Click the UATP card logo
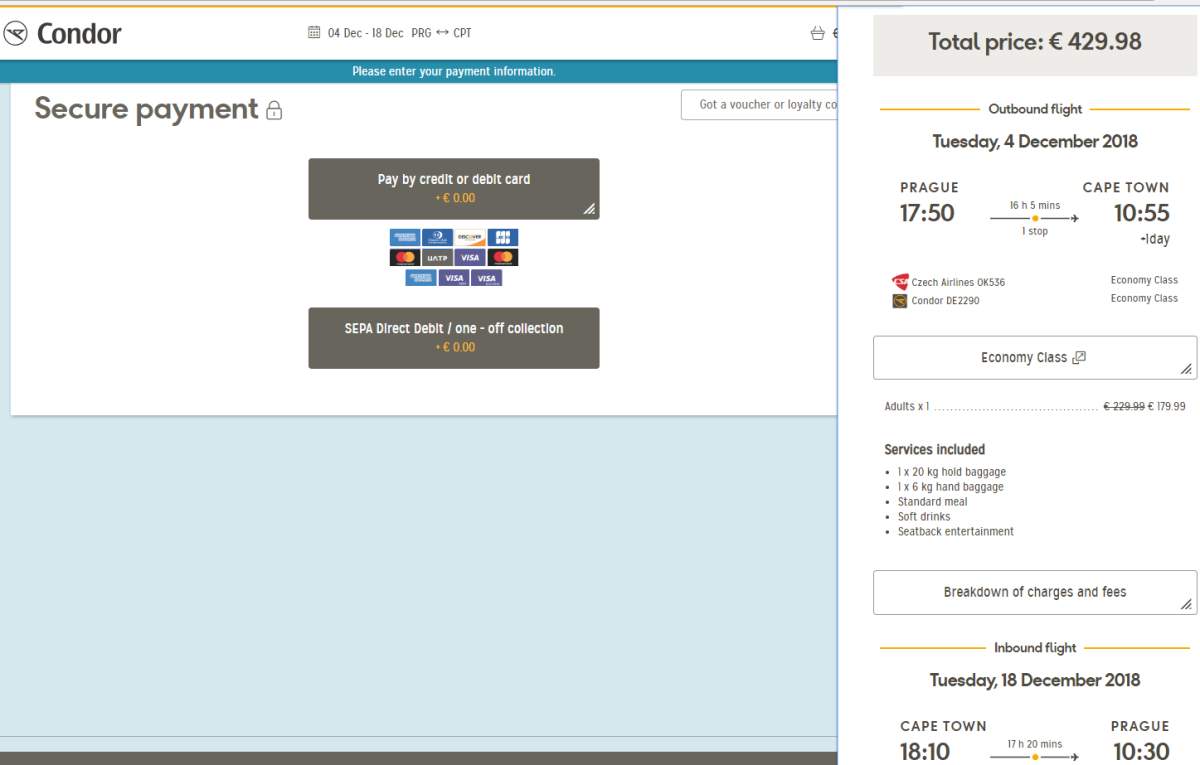This screenshot has height=765, width=1200. [437, 258]
